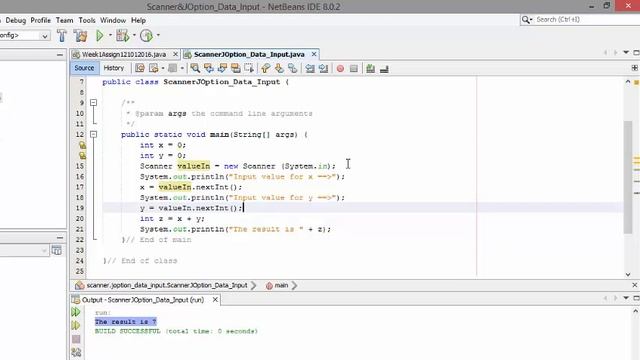The height and width of the screenshot is (360, 640).
Task: Click the hint bulb icon beside int x line
Action: (82, 145)
